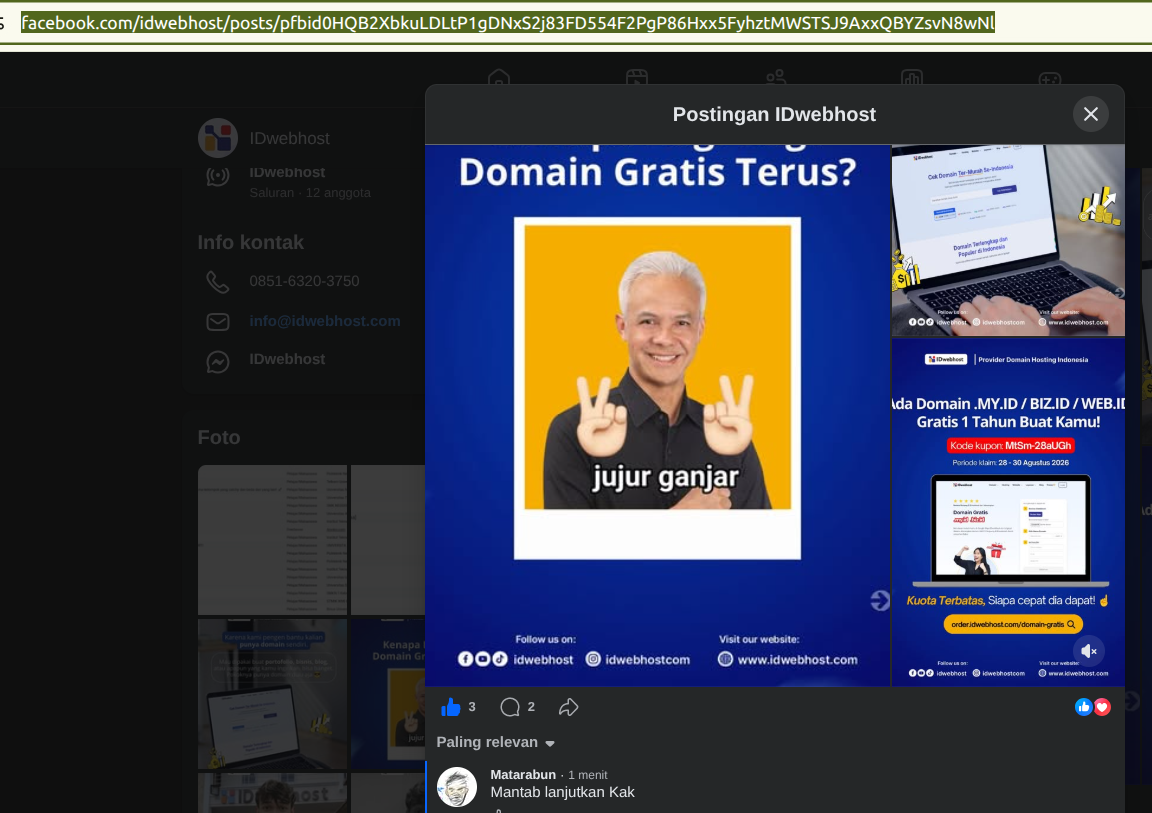Open the IDwebhost page name in header
This screenshot has height=813, width=1152.
click(289, 139)
